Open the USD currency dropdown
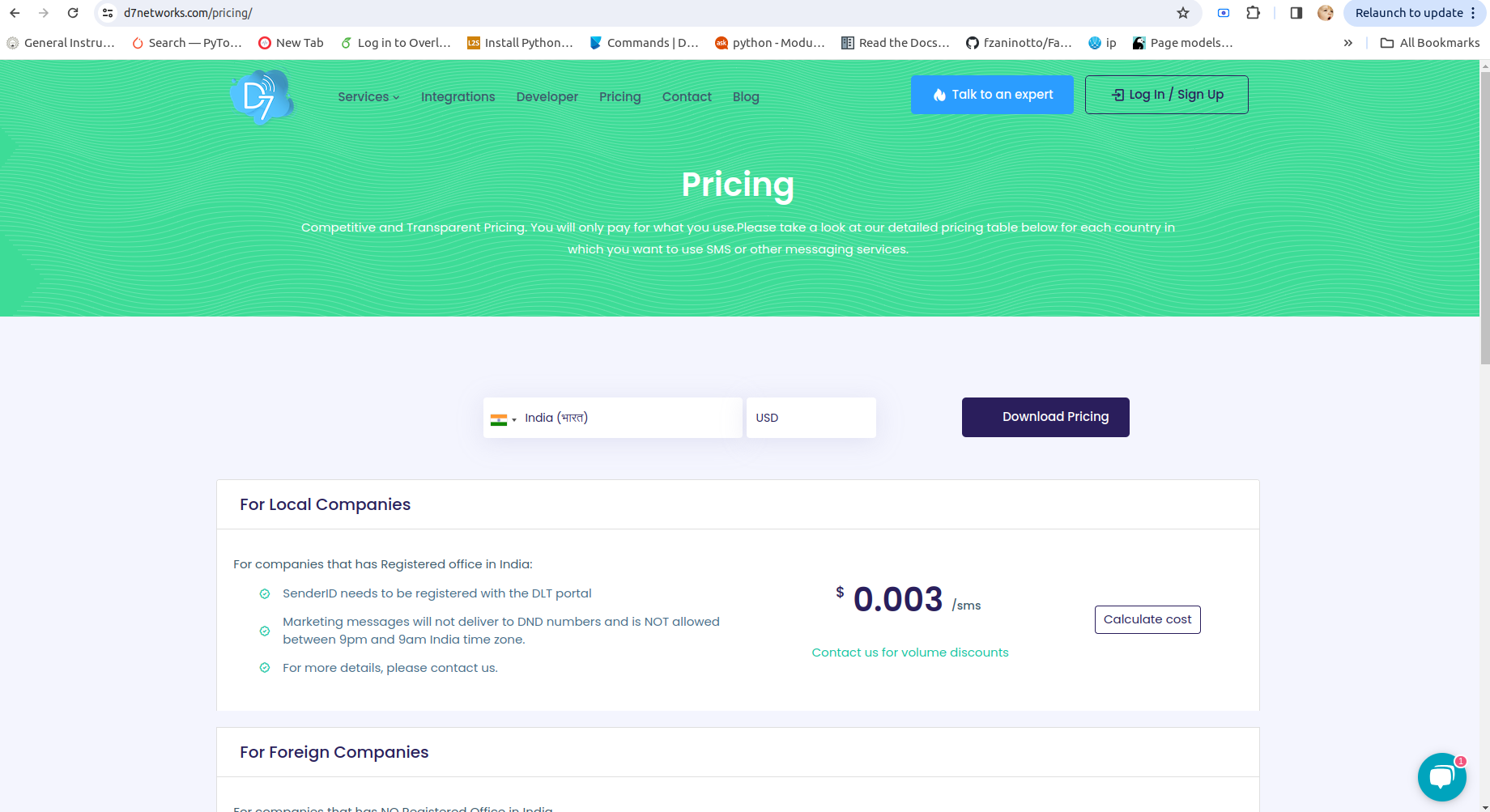The width and height of the screenshot is (1490, 812). [x=811, y=418]
